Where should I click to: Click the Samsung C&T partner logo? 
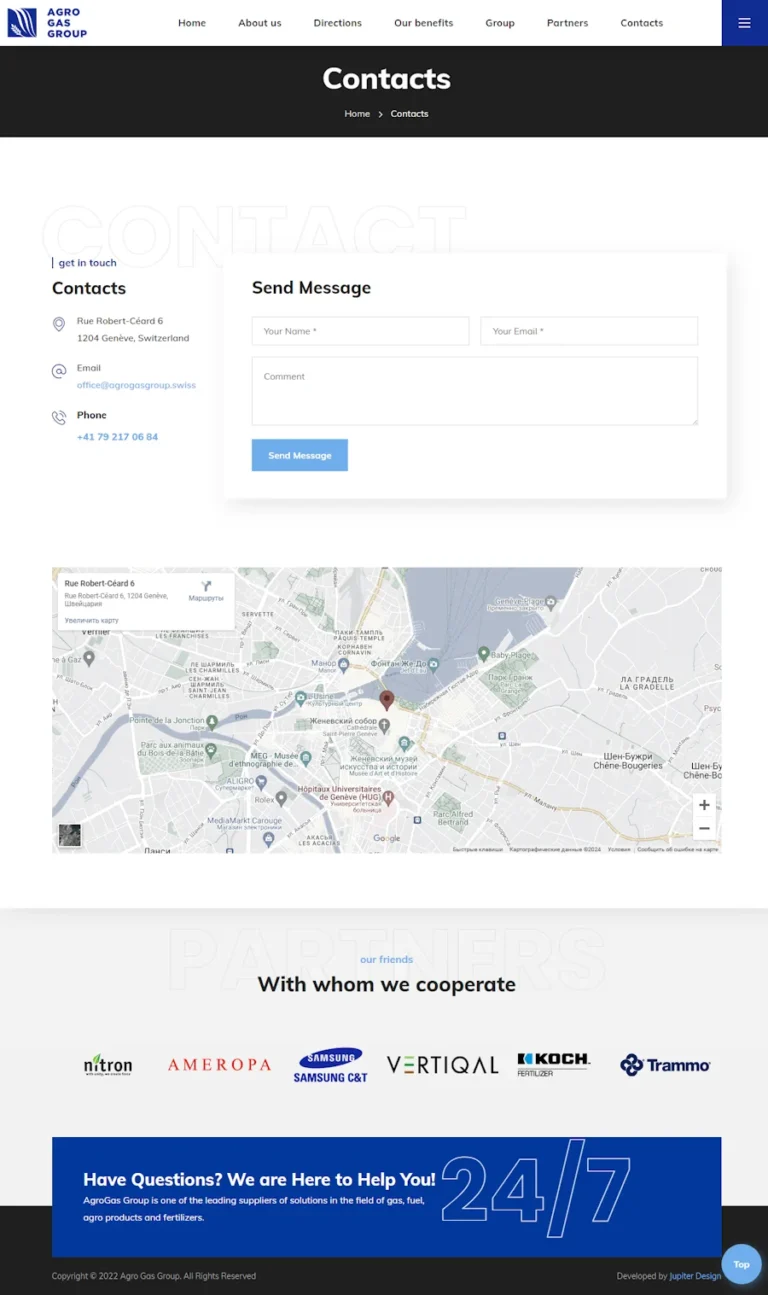click(x=330, y=1065)
